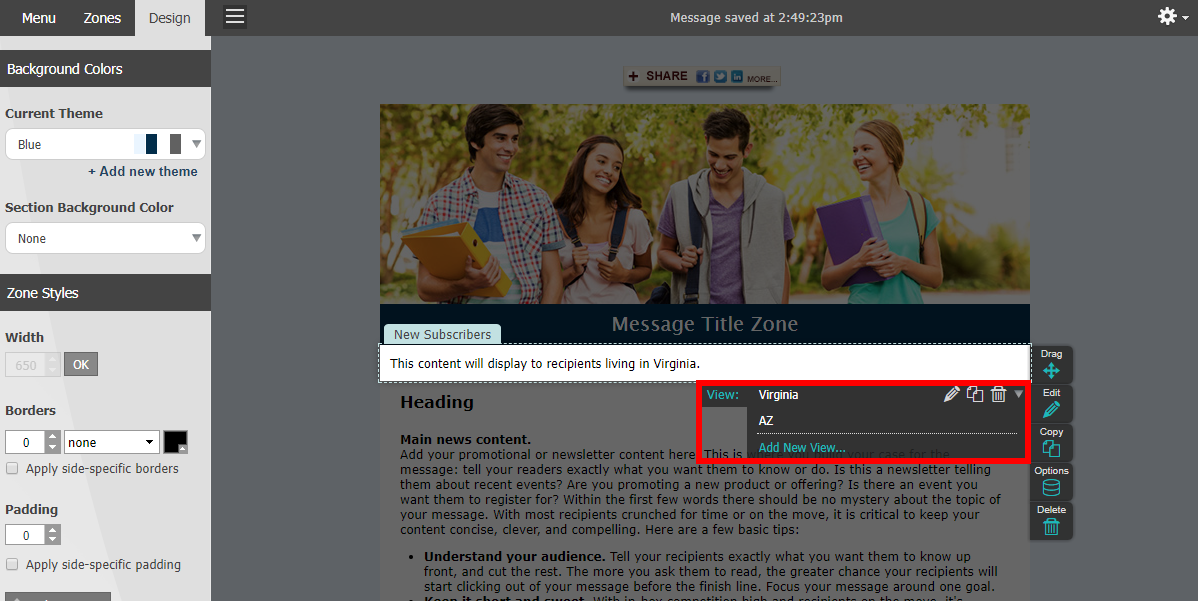Select the AZ view option

click(766, 420)
